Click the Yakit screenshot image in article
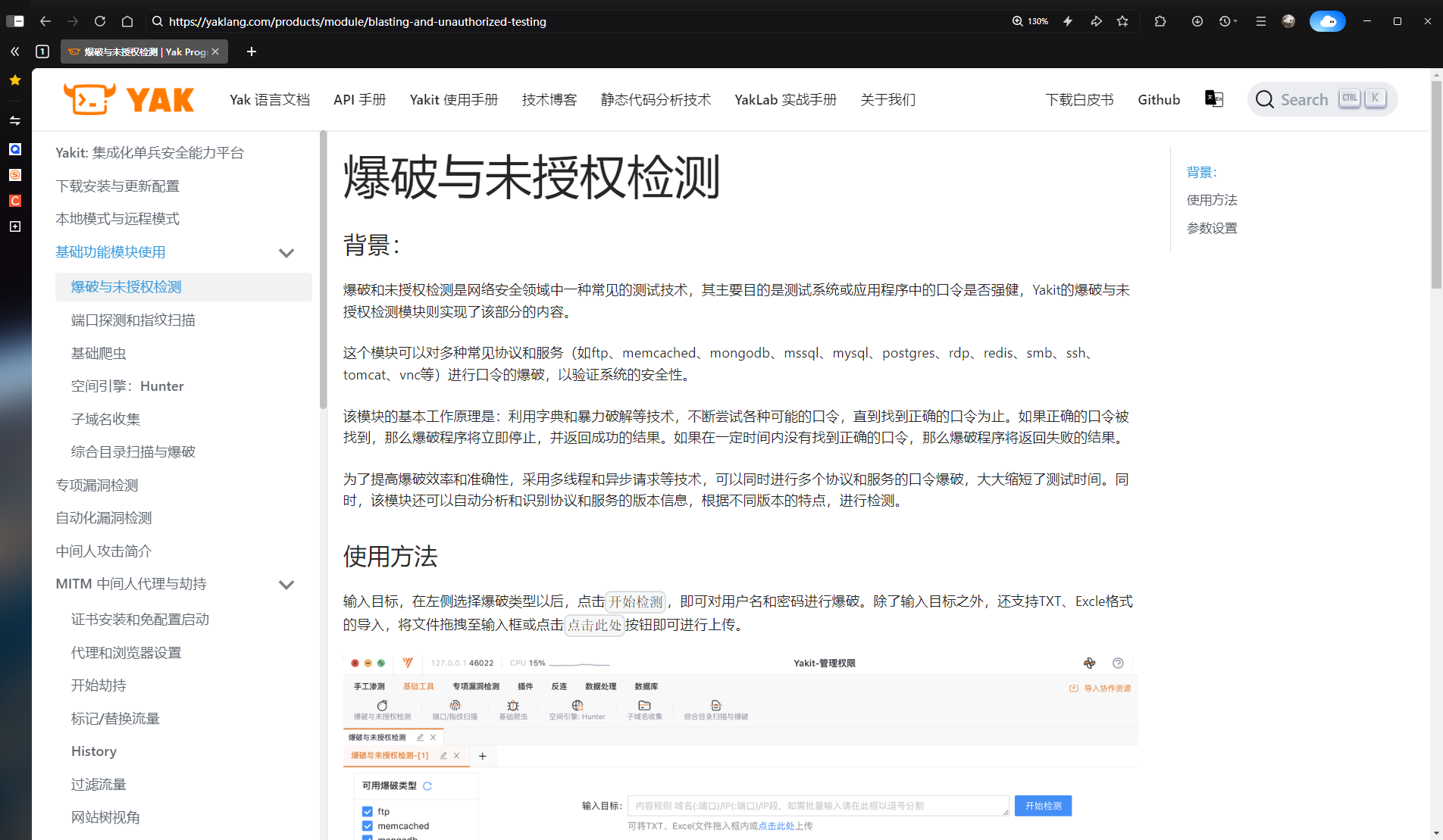Screen dimensions: 1443x840 click(x=740, y=746)
